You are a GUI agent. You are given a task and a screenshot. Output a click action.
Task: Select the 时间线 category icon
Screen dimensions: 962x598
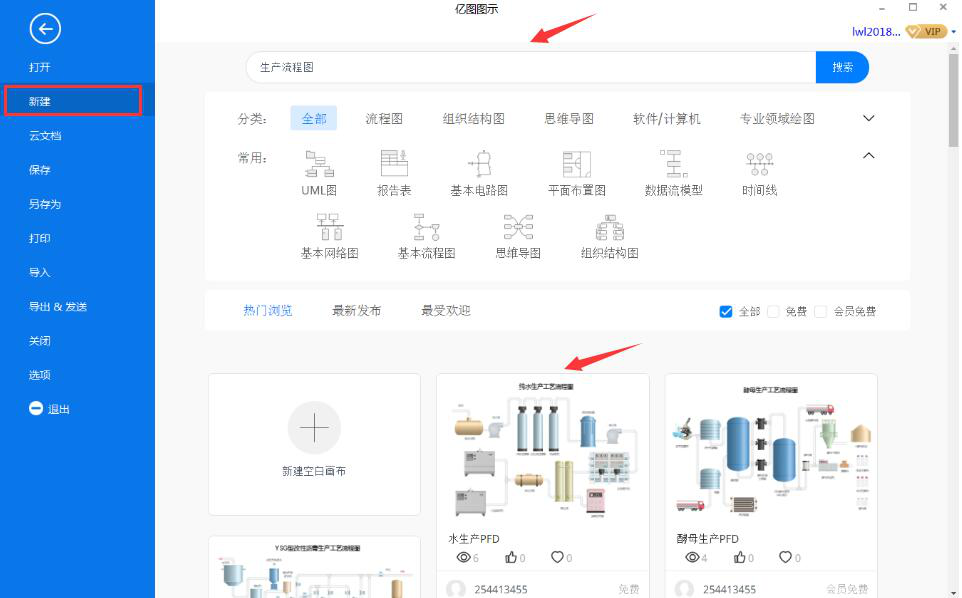click(x=760, y=164)
